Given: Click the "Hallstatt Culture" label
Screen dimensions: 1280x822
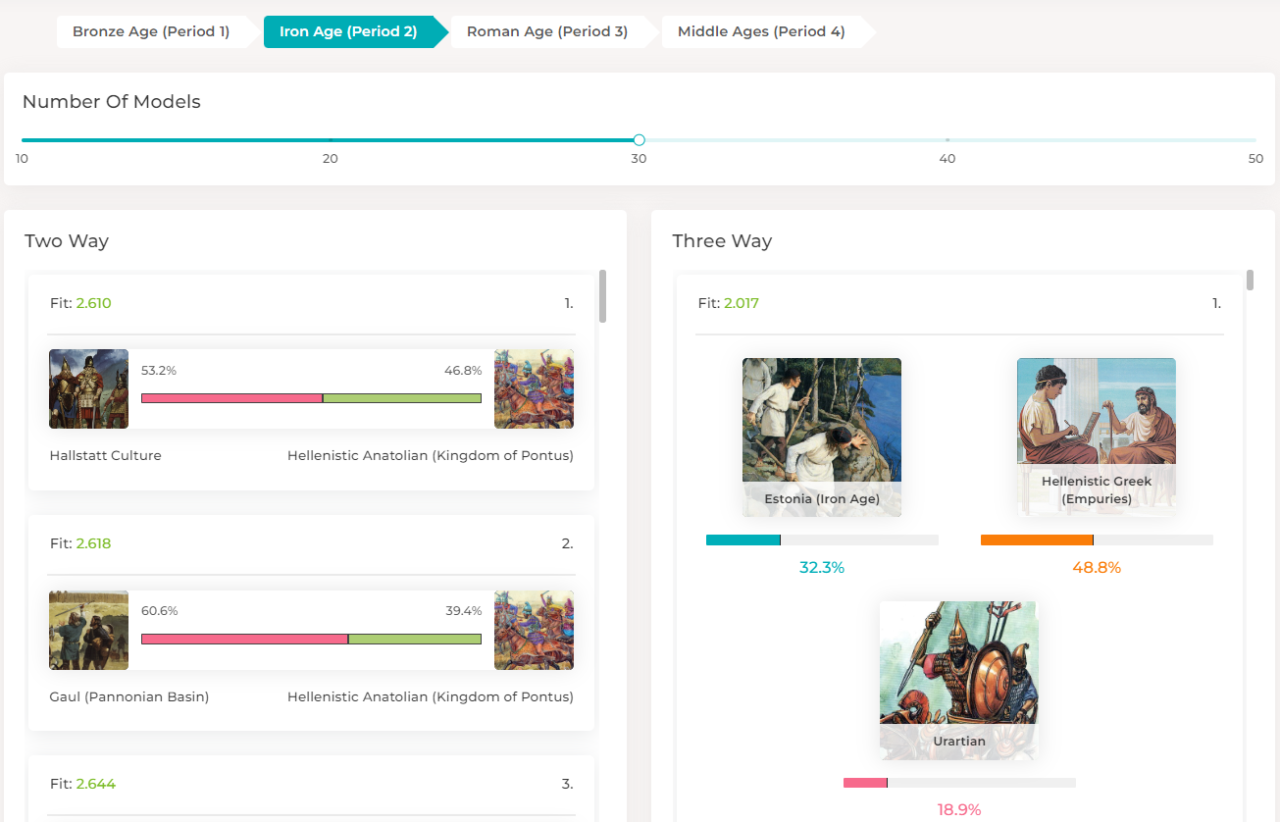Looking at the screenshot, I should 106,456.
